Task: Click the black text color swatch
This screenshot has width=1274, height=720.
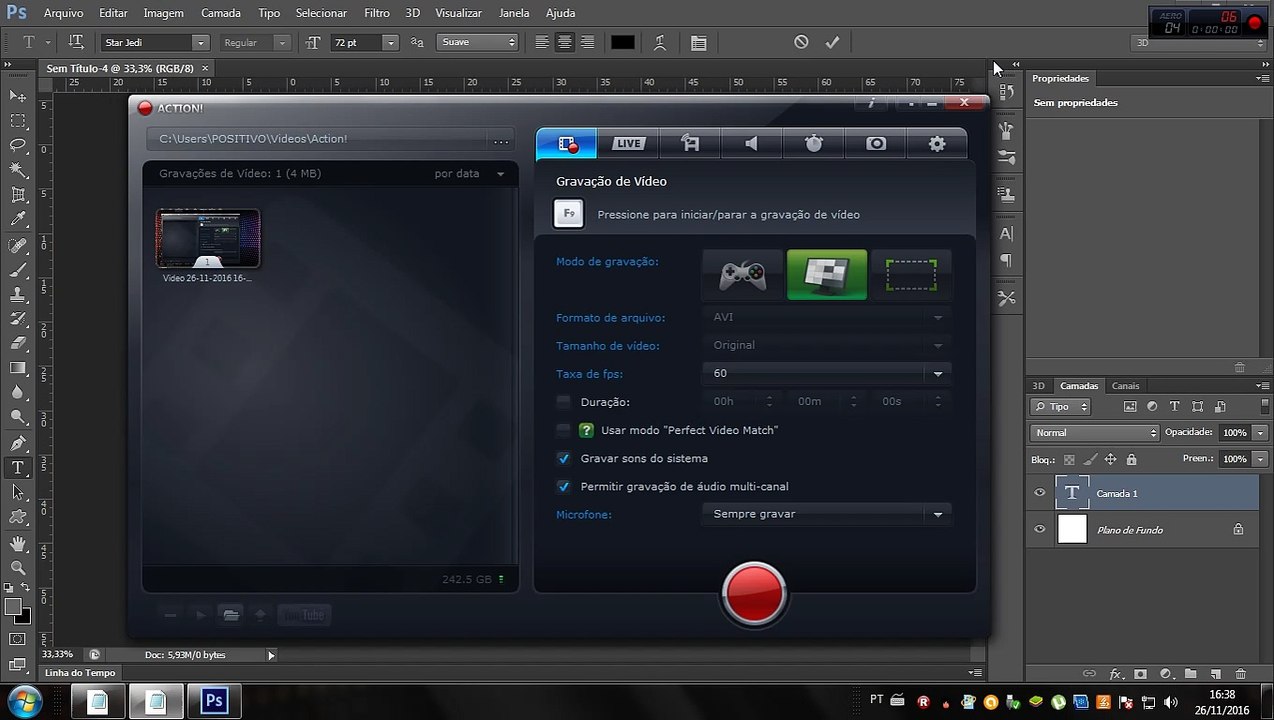Action: 622,42
